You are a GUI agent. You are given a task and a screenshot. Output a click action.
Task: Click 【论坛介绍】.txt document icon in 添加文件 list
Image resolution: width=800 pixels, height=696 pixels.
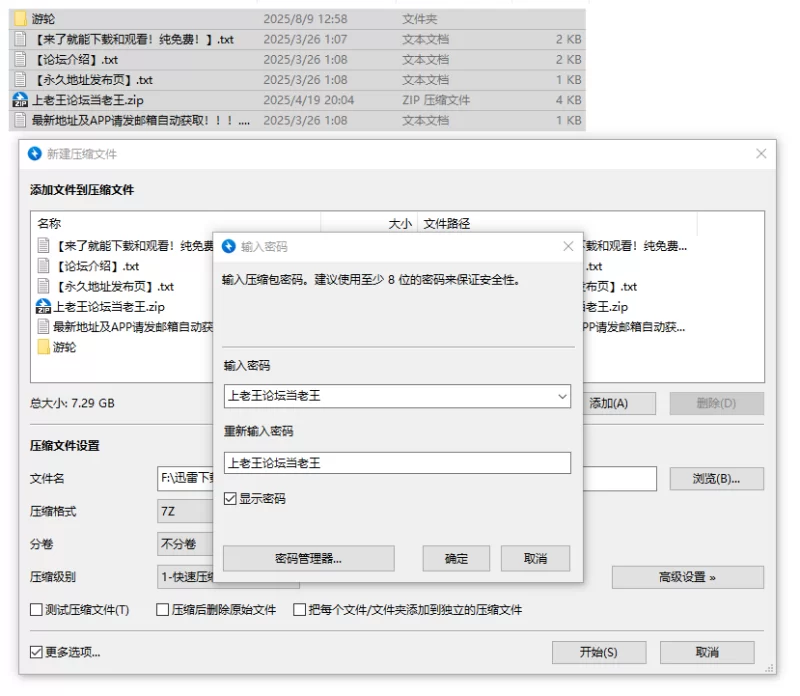tap(43, 266)
